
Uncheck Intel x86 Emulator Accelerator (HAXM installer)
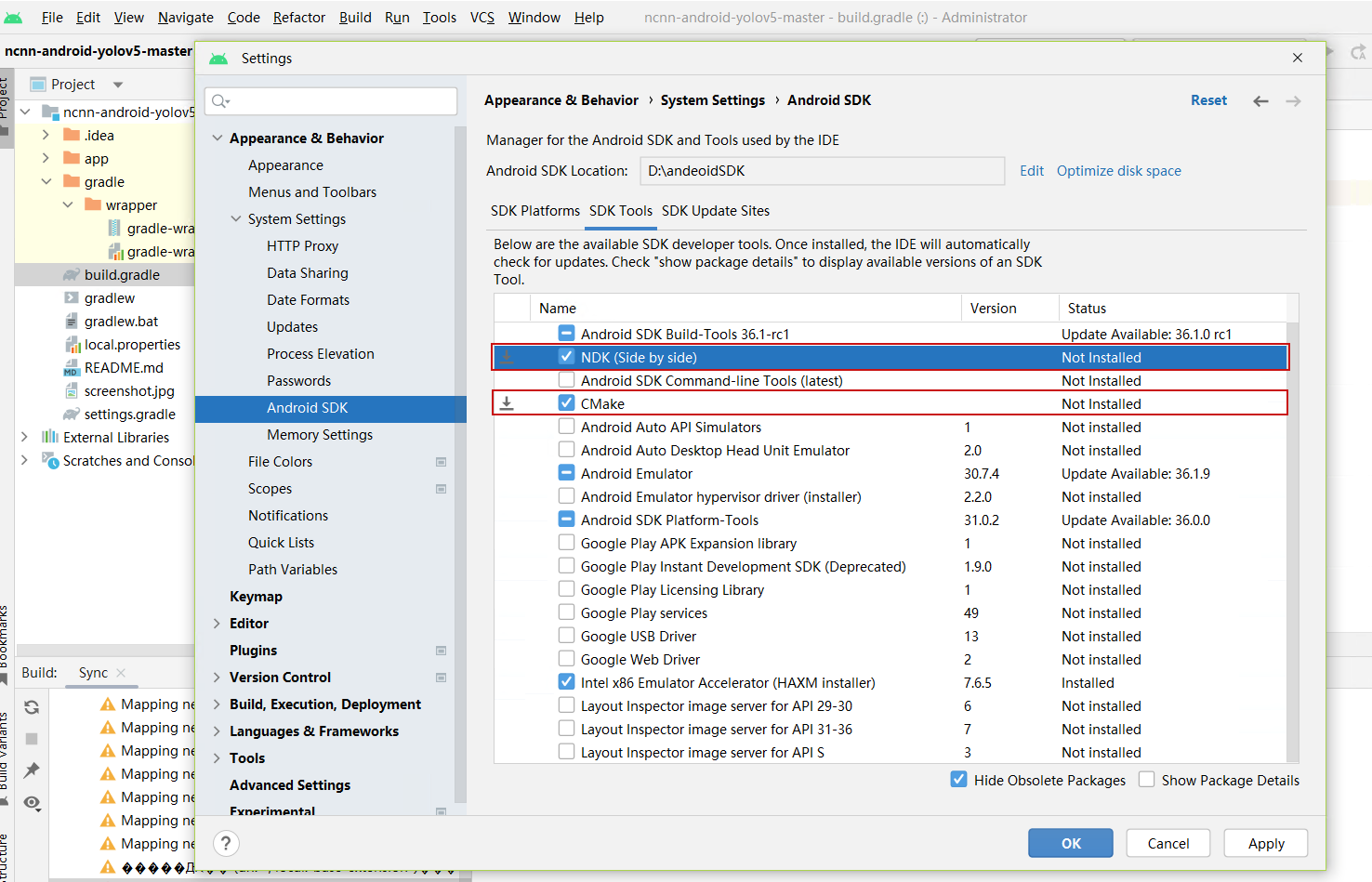pyautogui.click(x=566, y=682)
